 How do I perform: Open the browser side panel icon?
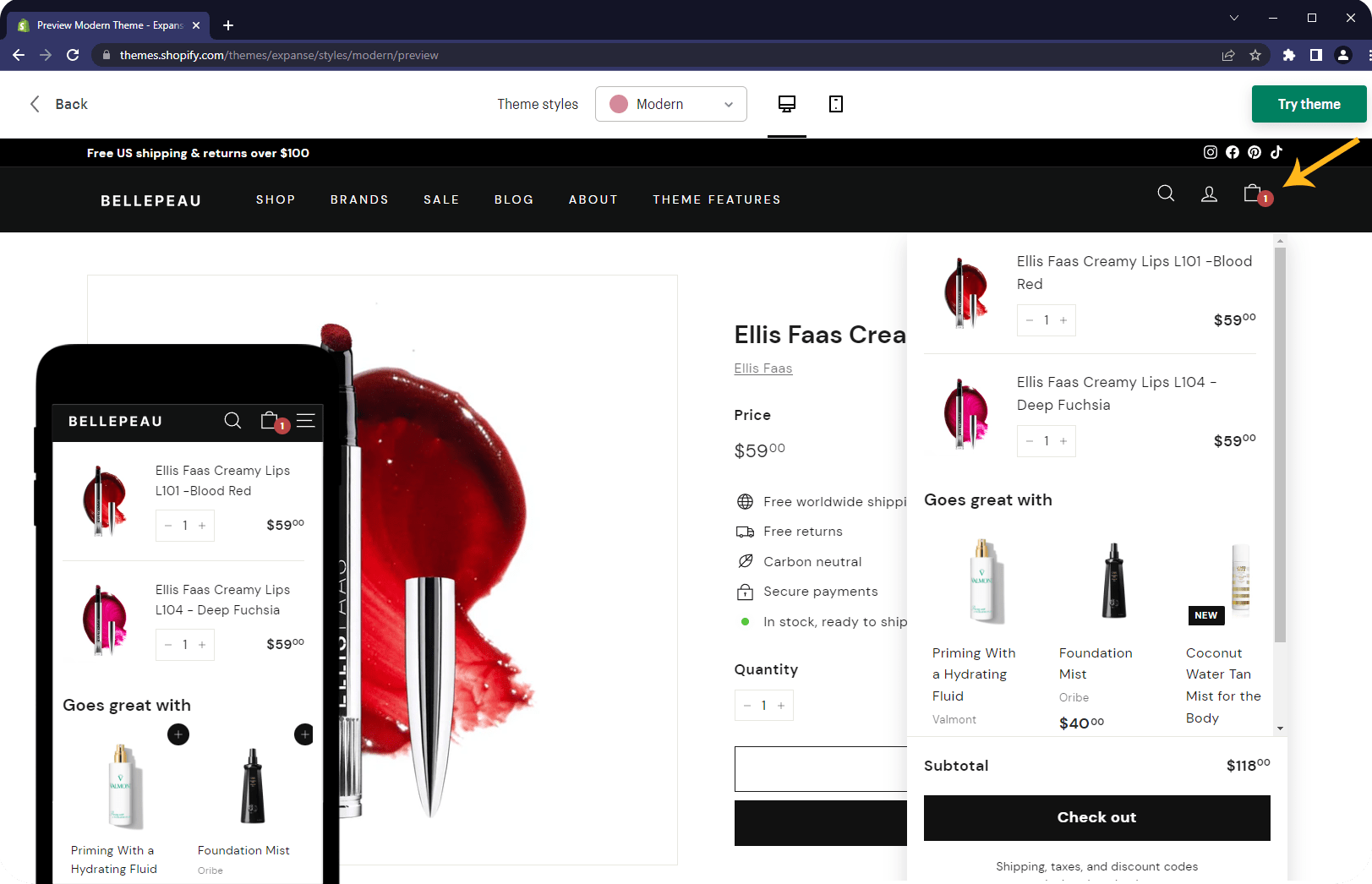click(x=1316, y=55)
